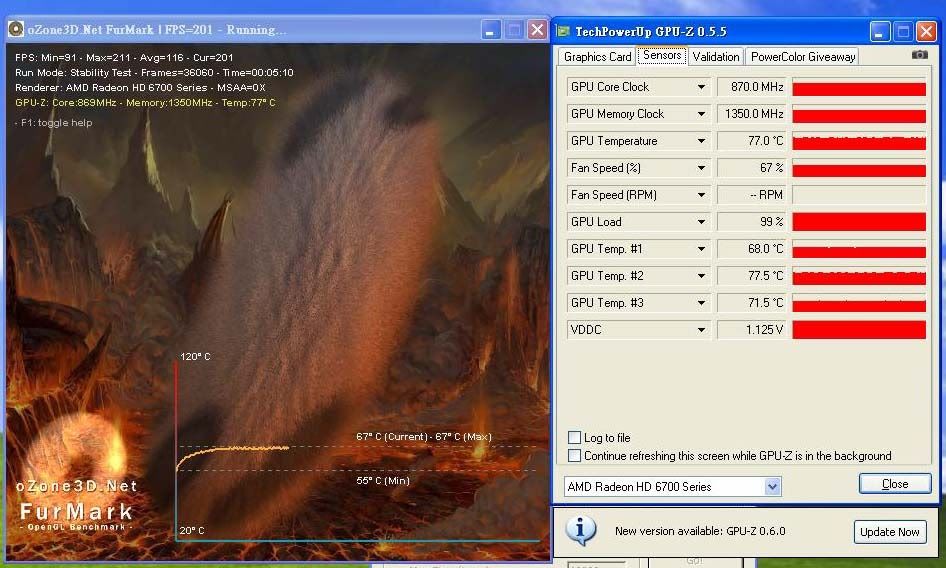Click the Renderer AMD Radeon HD 6700 line
This screenshot has width=946, height=568.
tap(140, 88)
